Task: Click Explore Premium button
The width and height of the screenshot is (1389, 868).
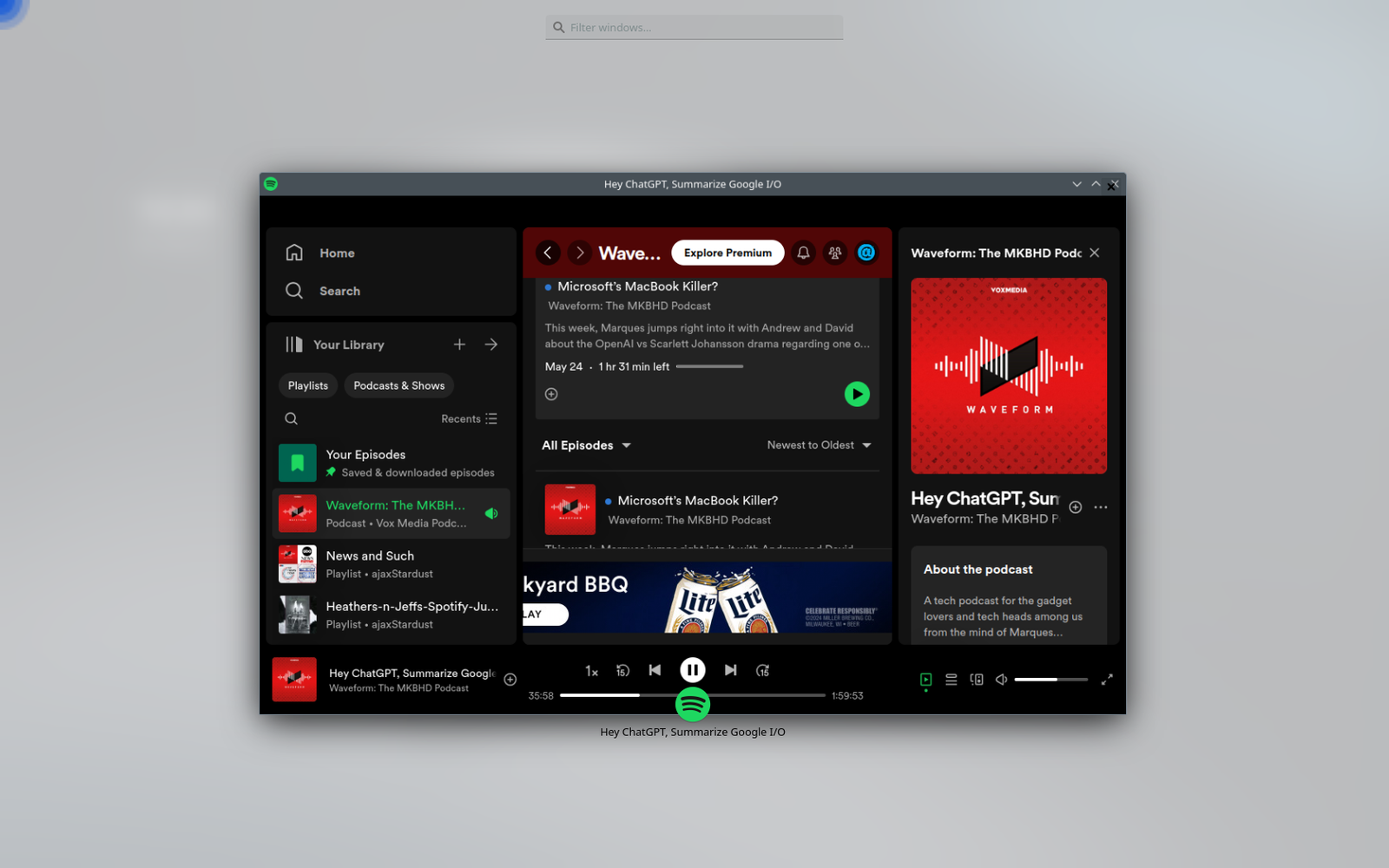Action: pos(727,253)
